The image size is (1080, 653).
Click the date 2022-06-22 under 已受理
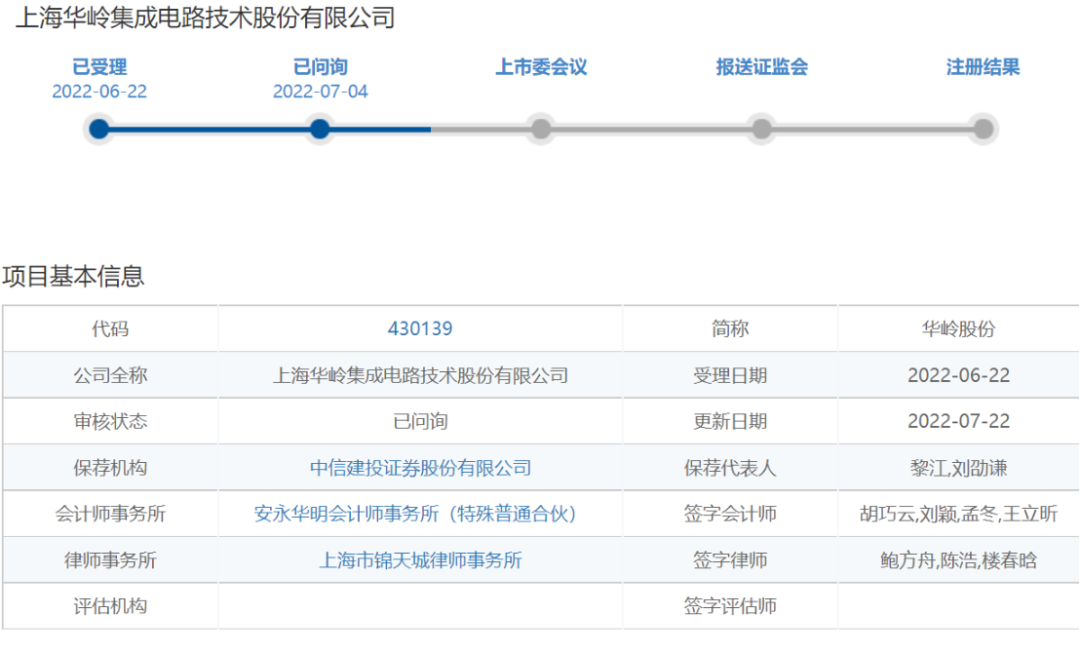(99, 92)
